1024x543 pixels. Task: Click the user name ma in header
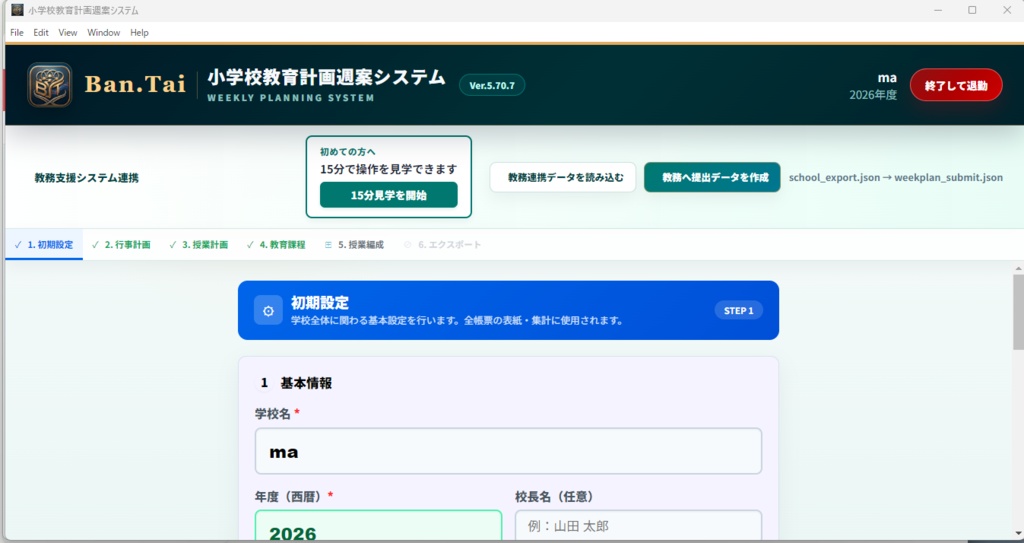(x=887, y=78)
